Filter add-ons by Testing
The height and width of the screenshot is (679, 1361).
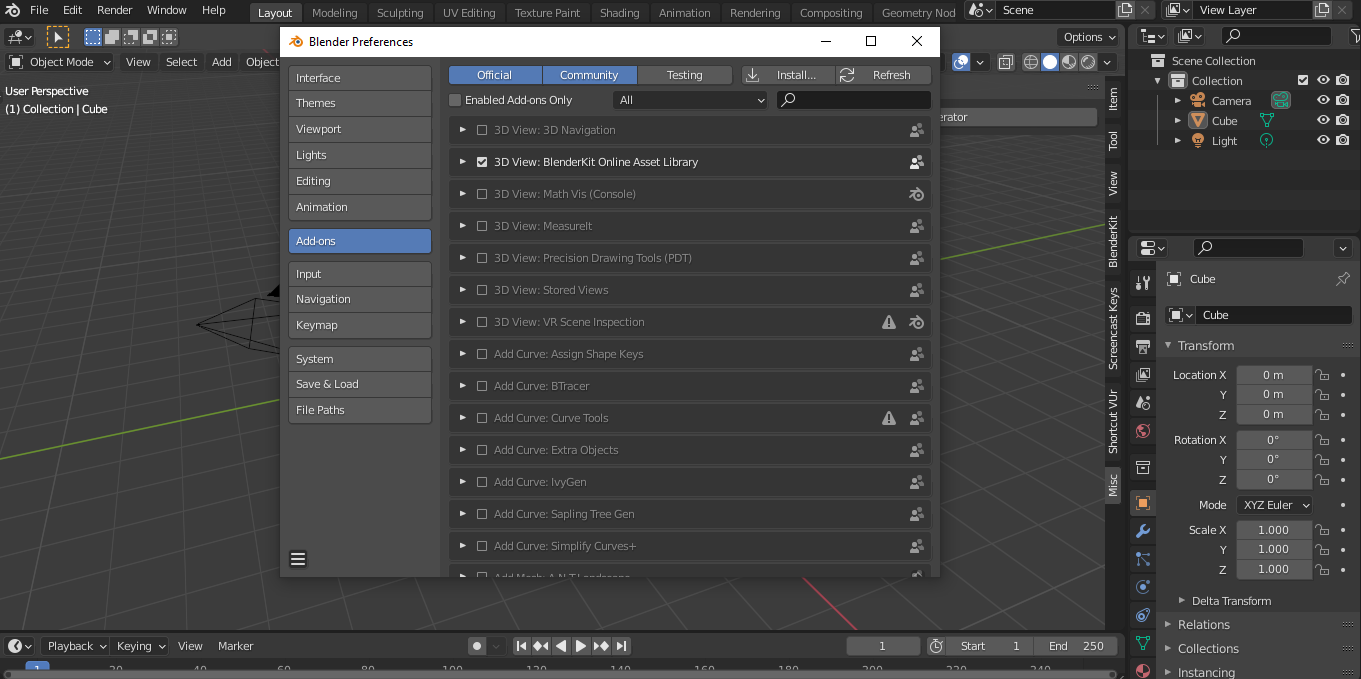(x=685, y=75)
